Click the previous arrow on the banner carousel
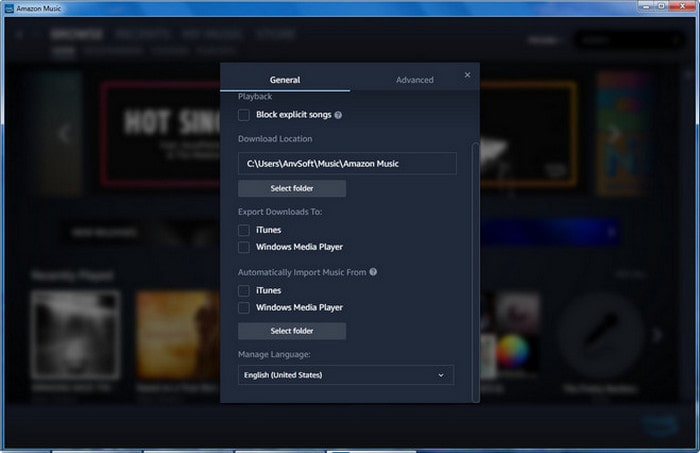700x453 pixels. click(x=65, y=133)
